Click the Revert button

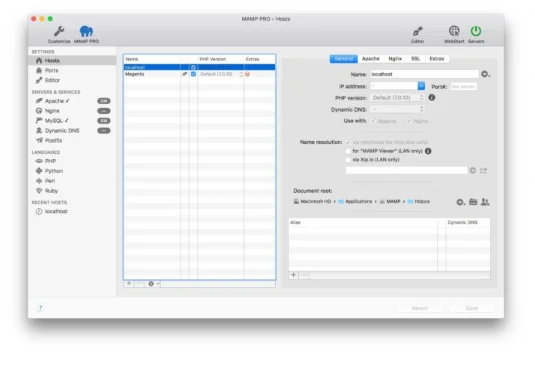tap(420, 308)
